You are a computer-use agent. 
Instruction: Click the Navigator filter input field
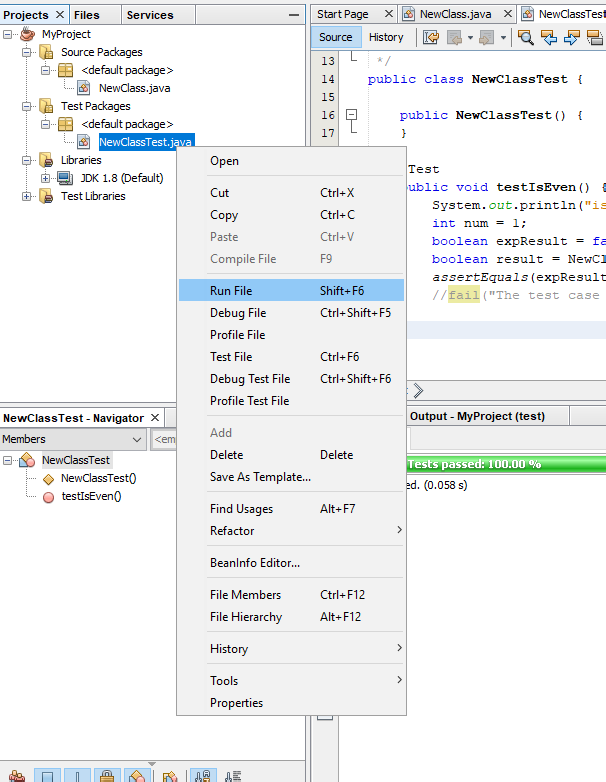point(164,439)
